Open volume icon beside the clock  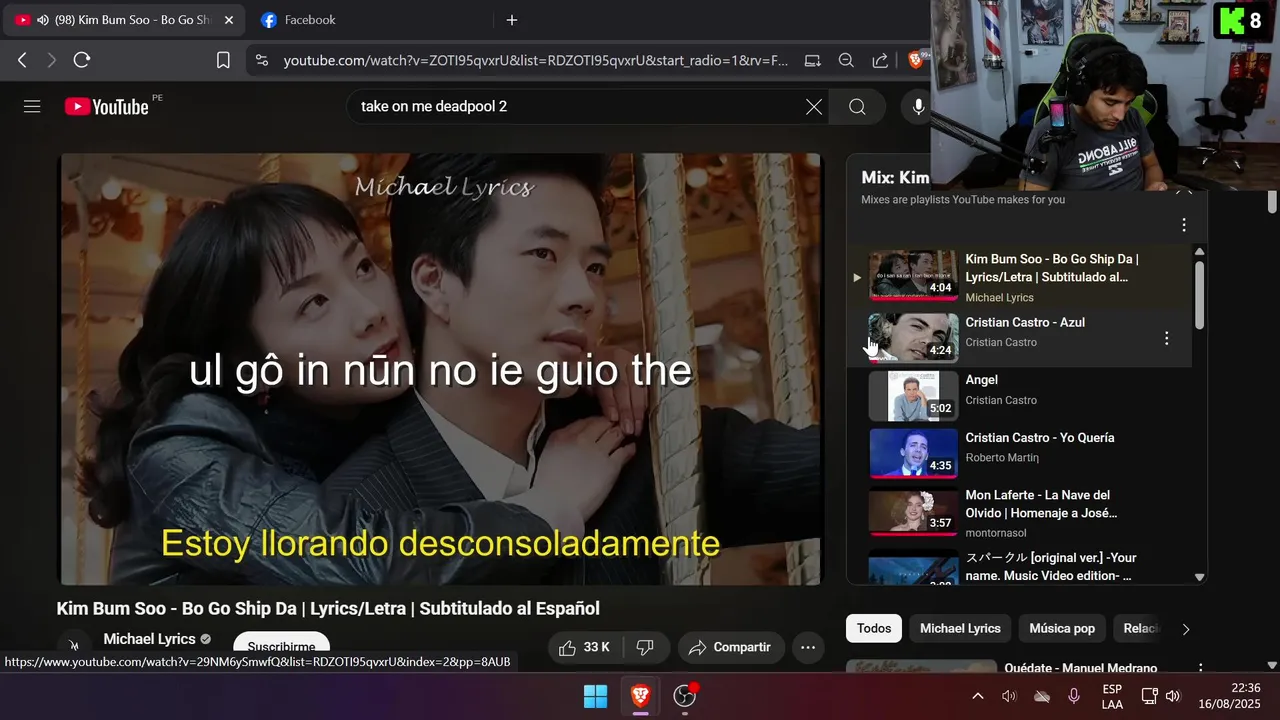pyautogui.click(x=1173, y=696)
